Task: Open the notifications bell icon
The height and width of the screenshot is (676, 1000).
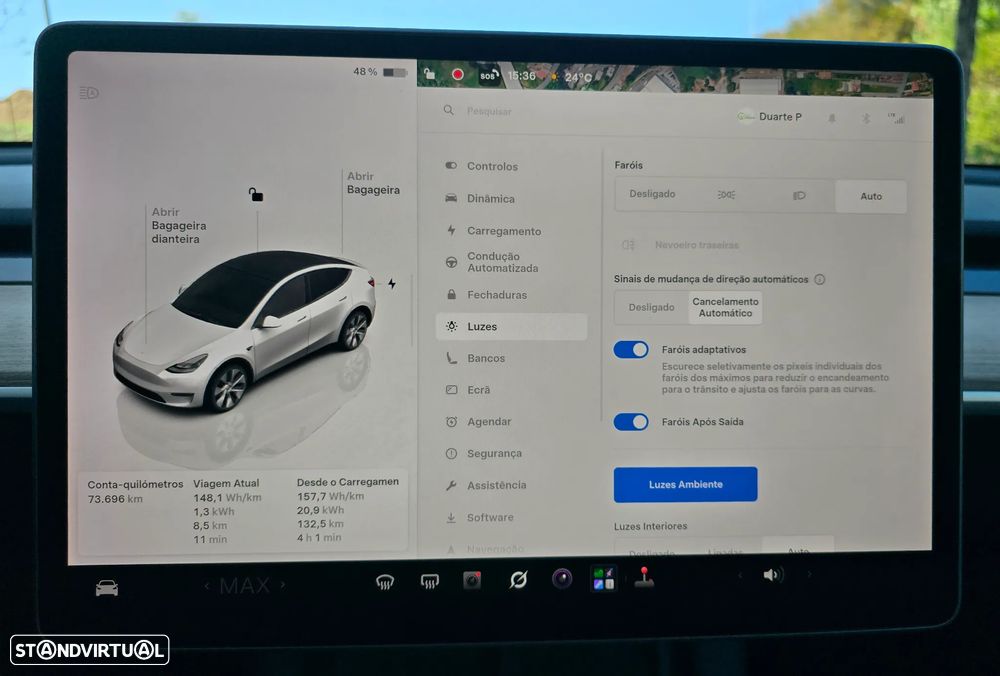Action: 832,118
